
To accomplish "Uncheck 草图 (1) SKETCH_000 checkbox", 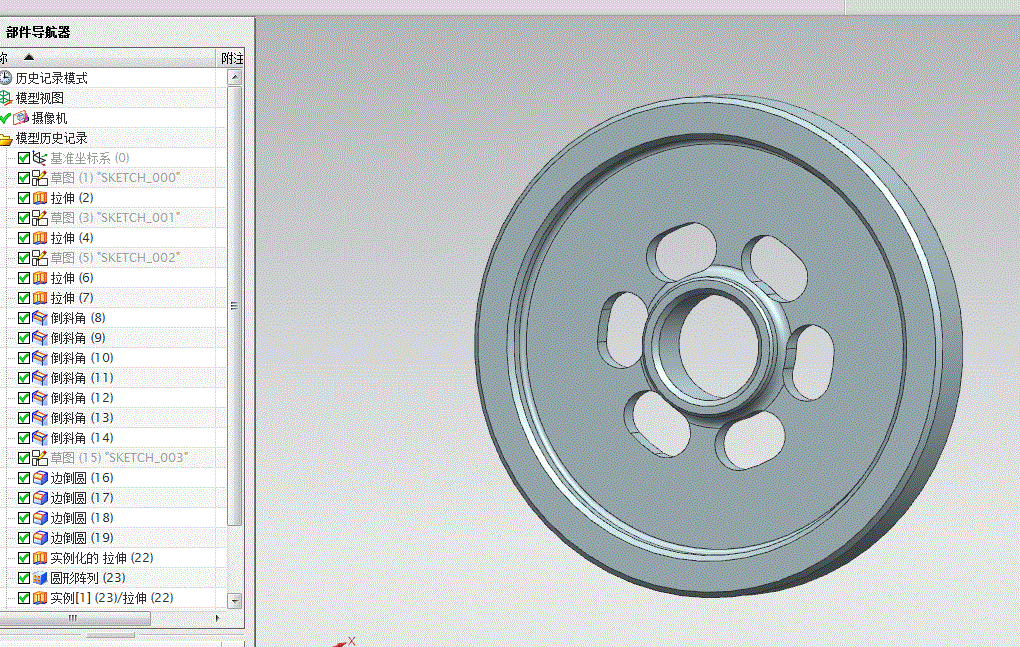I will [24, 178].
